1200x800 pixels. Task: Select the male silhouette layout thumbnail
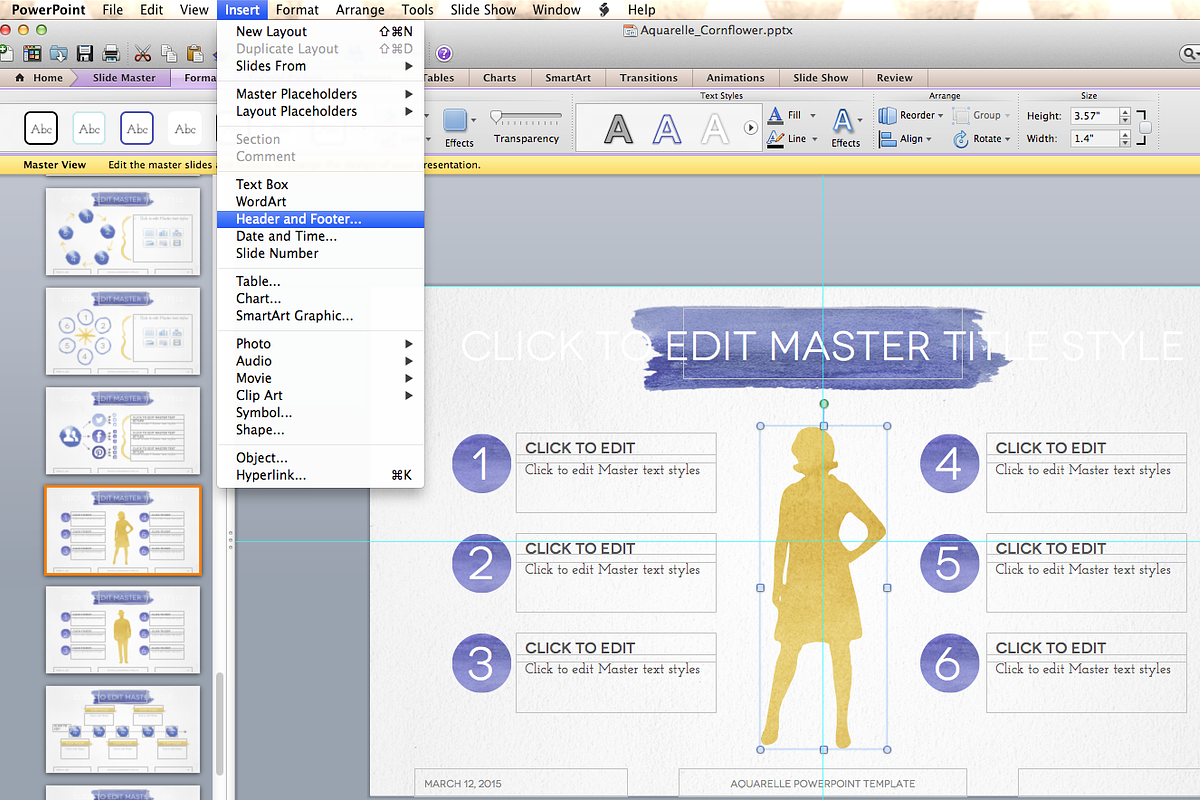[x=123, y=630]
